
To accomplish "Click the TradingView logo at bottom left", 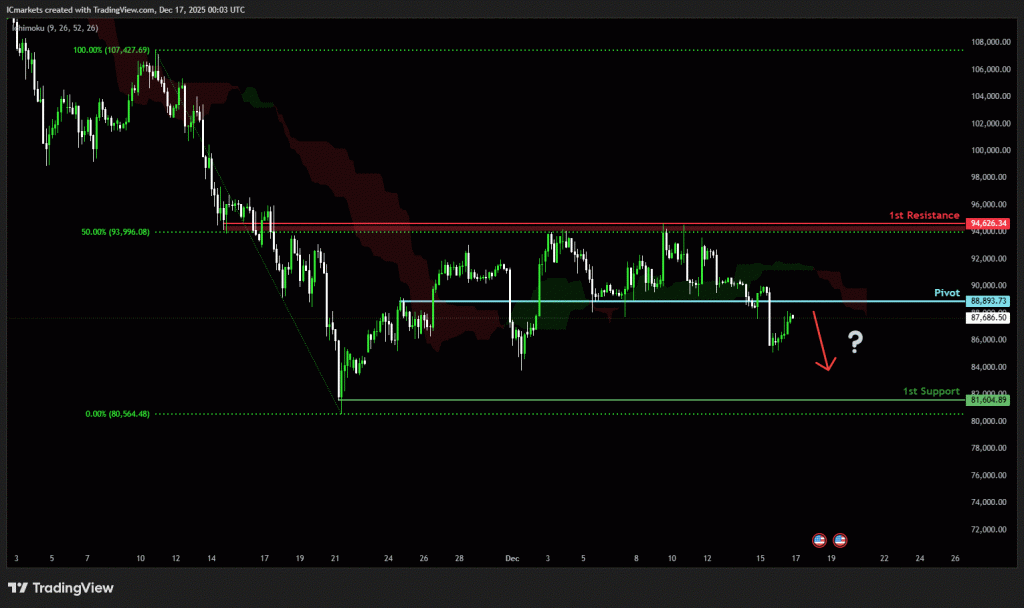I will [x=61, y=588].
